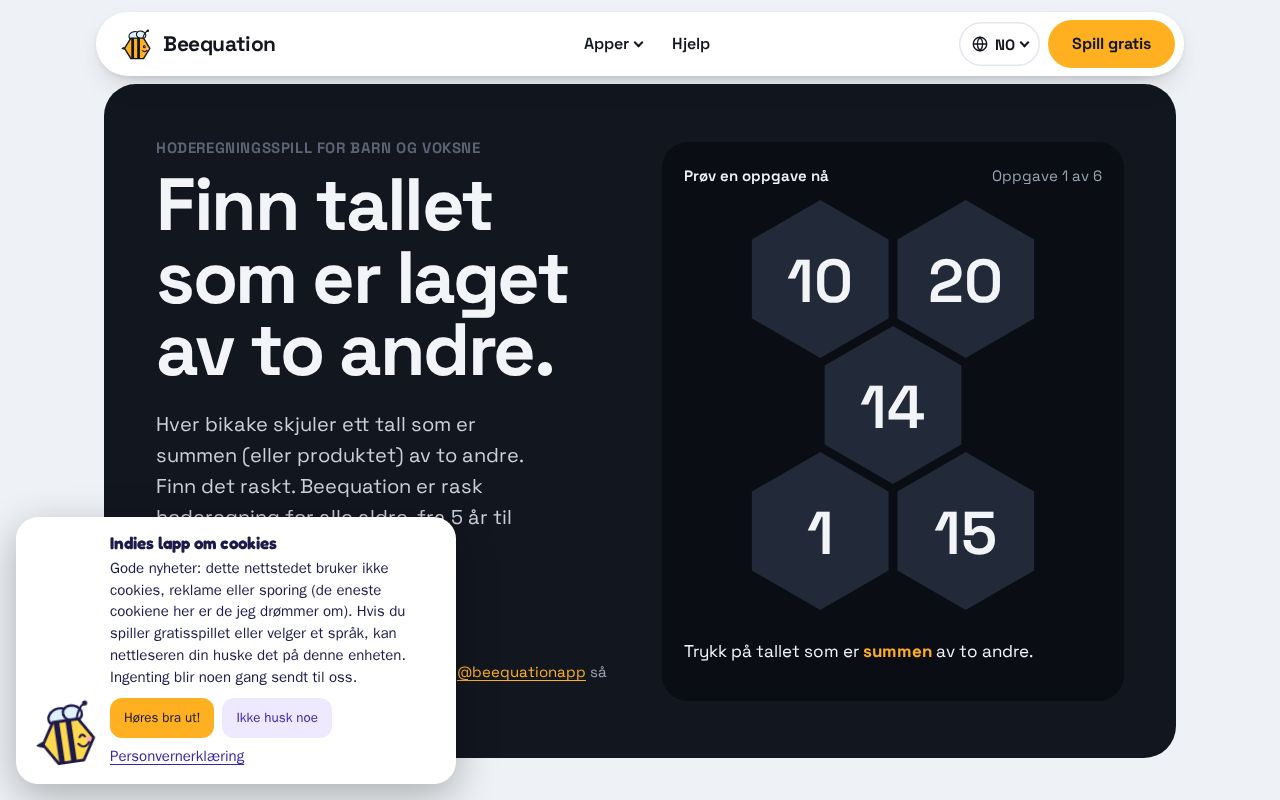Image resolution: width=1280 pixels, height=800 pixels.
Task: Click the globe language icon
Action: coord(980,44)
